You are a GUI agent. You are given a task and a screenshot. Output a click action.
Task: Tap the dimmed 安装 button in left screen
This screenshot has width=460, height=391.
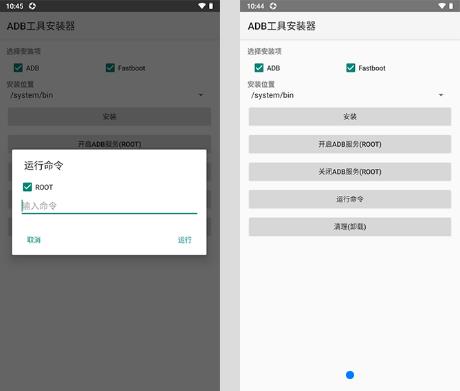(x=109, y=116)
